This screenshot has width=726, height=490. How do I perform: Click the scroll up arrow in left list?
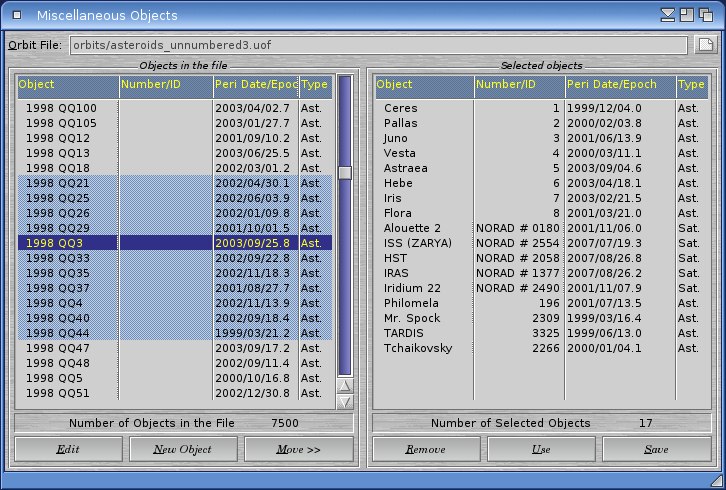(x=345, y=386)
